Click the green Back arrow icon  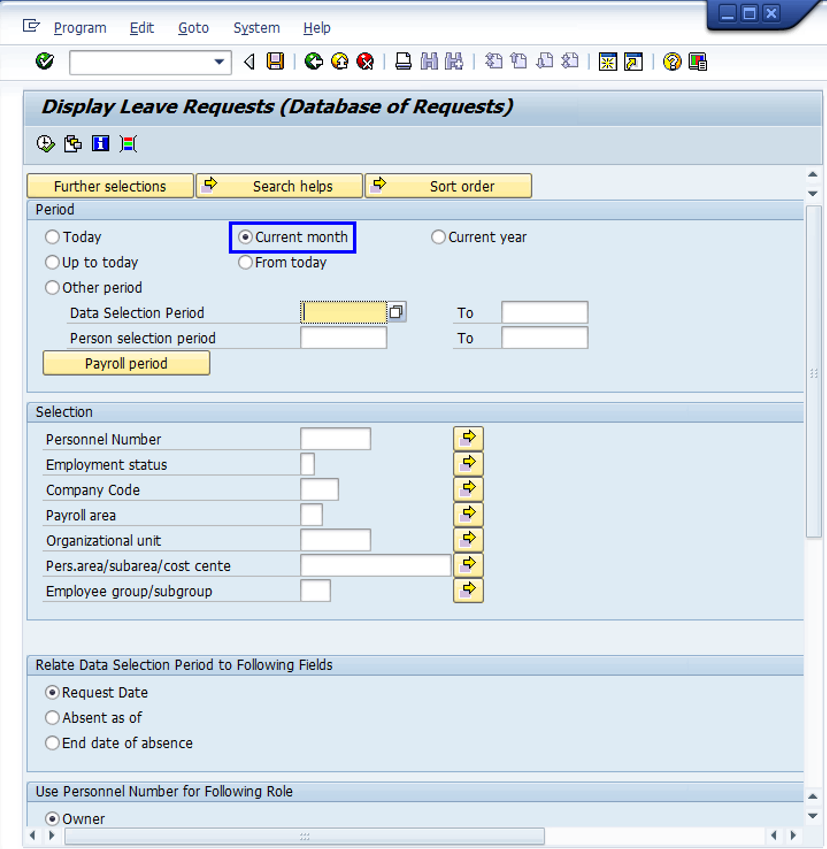[314, 61]
